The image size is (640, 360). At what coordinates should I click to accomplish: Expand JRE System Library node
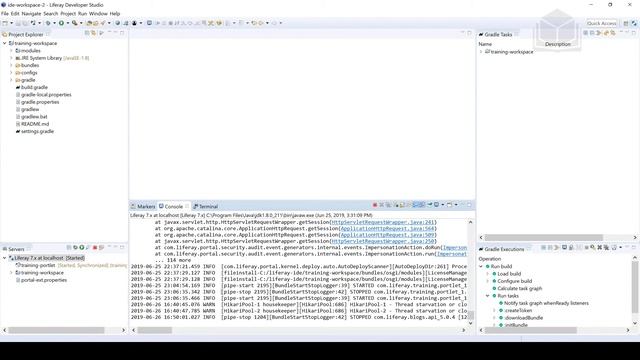pyautogui.click(x=11, y=58)
